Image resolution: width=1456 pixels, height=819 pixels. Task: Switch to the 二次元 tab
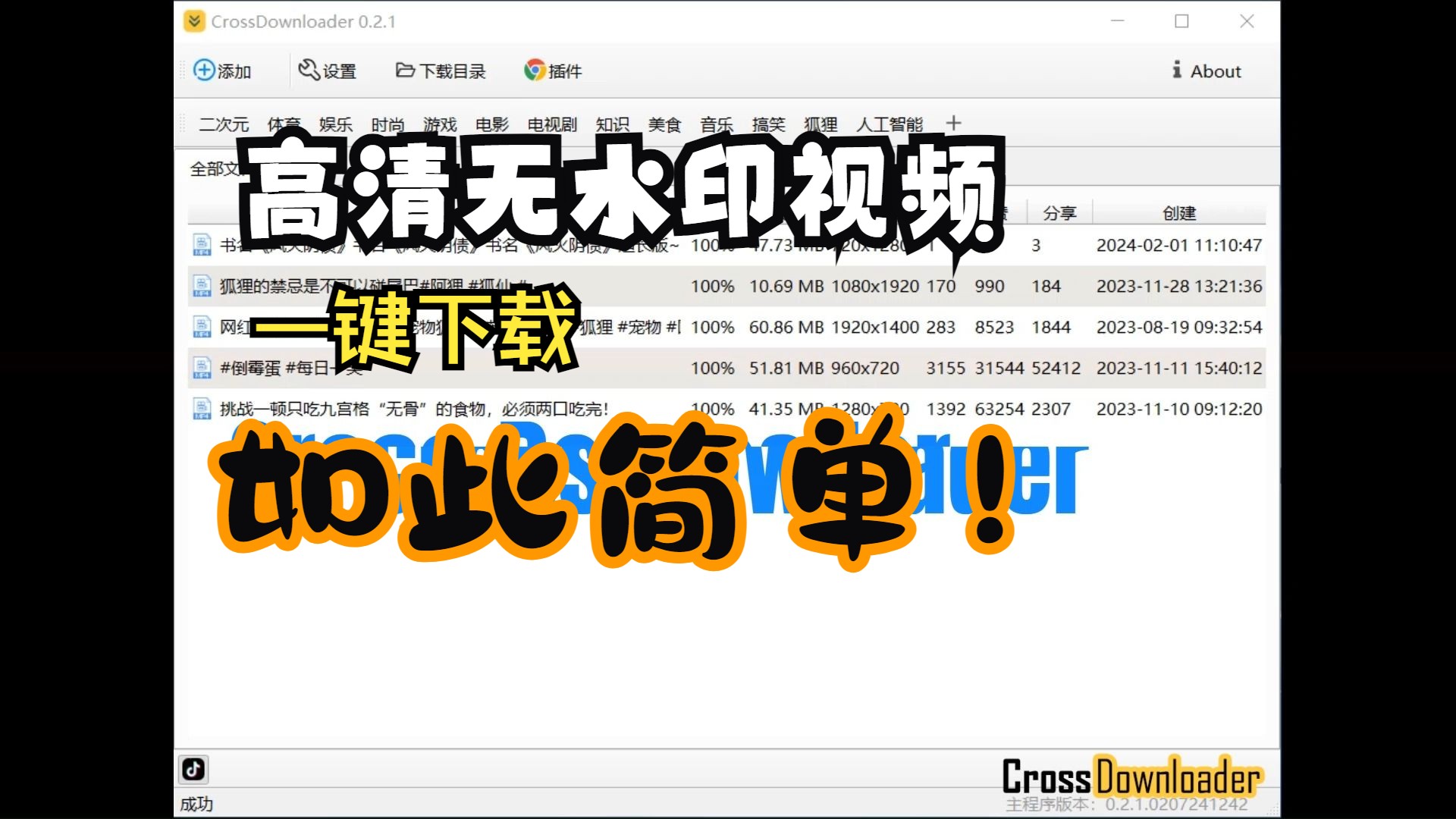tap(224, 124)
